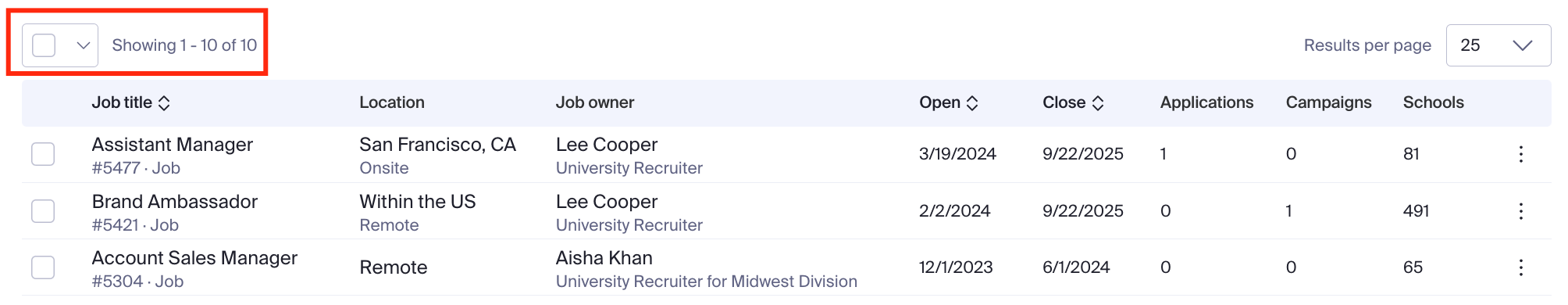Expand bulk selection options chevron
Screen dimensions: 1568x305
[83, 45]
